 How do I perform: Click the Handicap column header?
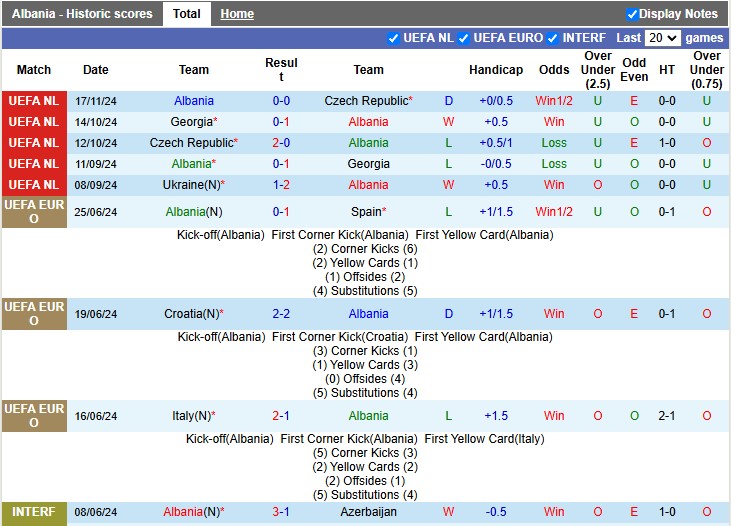click(x=496, y=70)
